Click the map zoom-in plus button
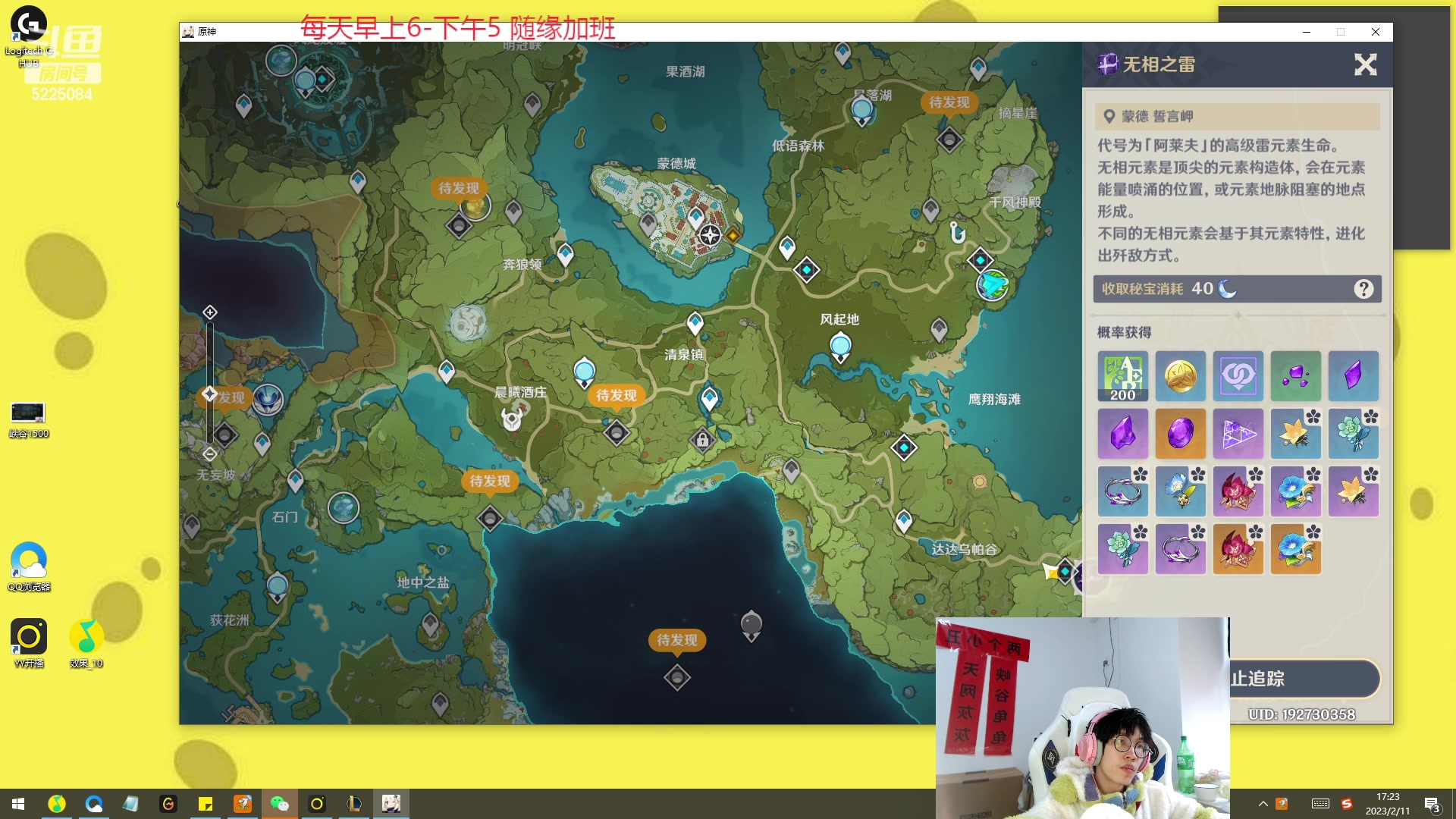 [210, 312]
